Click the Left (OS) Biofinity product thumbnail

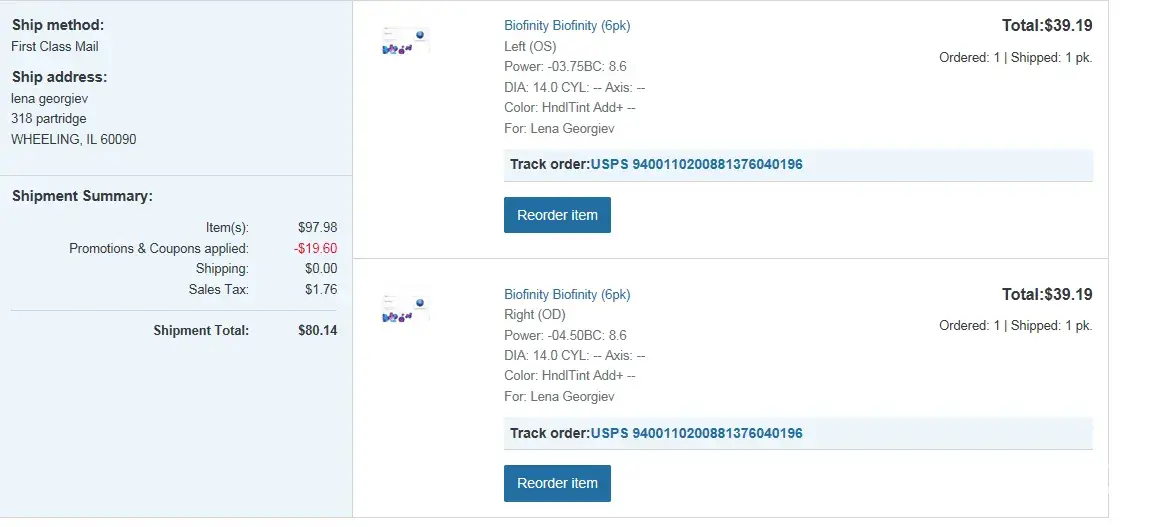tap(405, 43)
